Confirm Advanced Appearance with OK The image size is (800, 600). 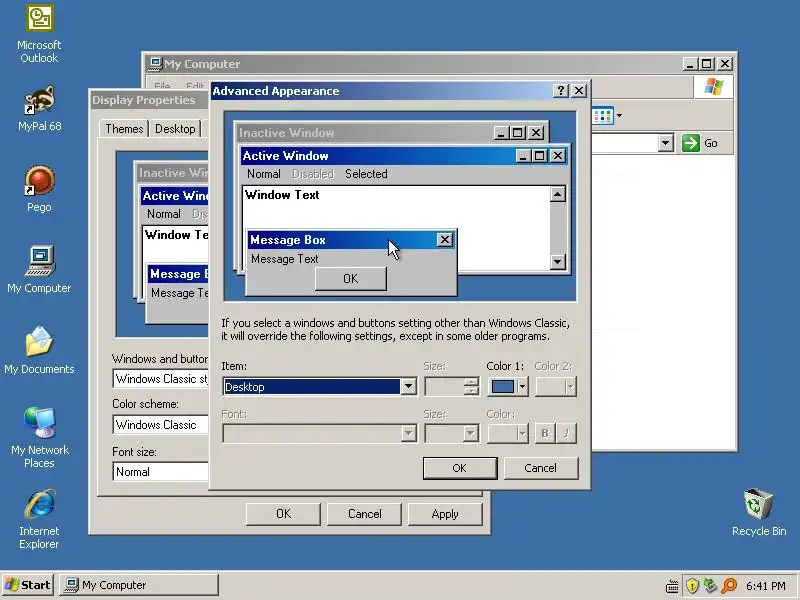tap(460, 468)
